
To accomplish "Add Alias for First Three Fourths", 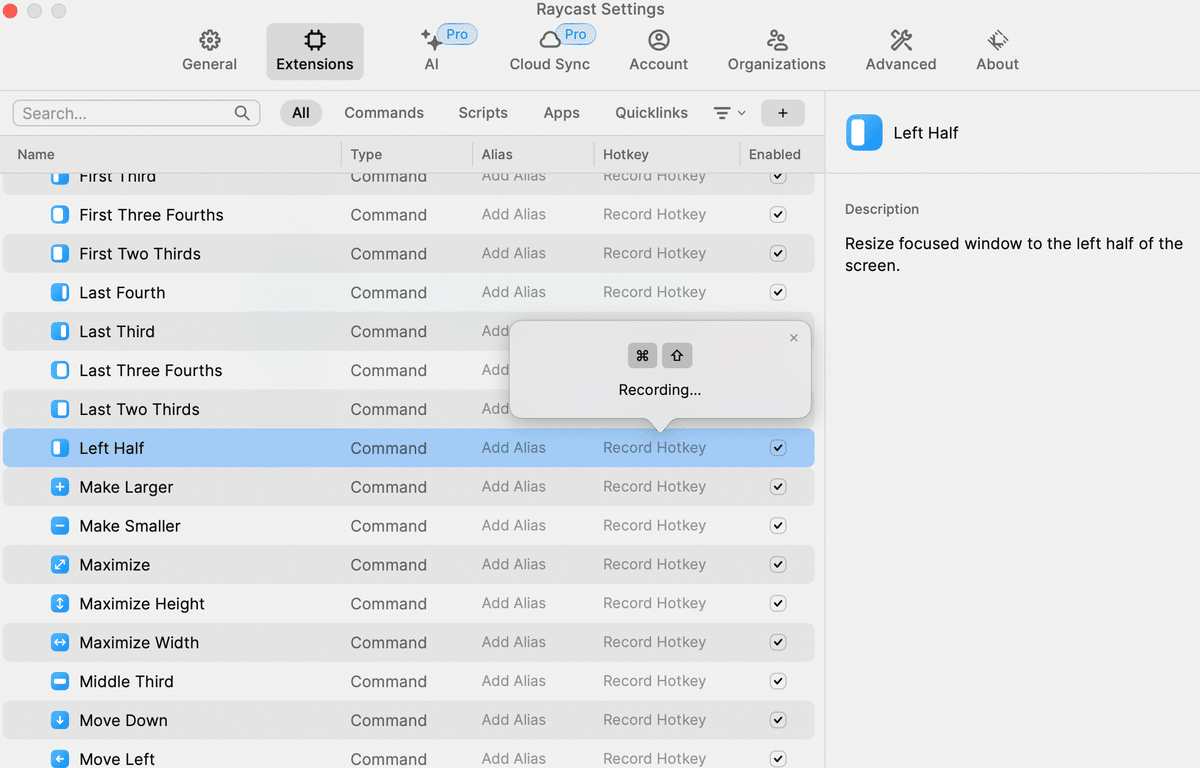I will [x=514, y=214].
